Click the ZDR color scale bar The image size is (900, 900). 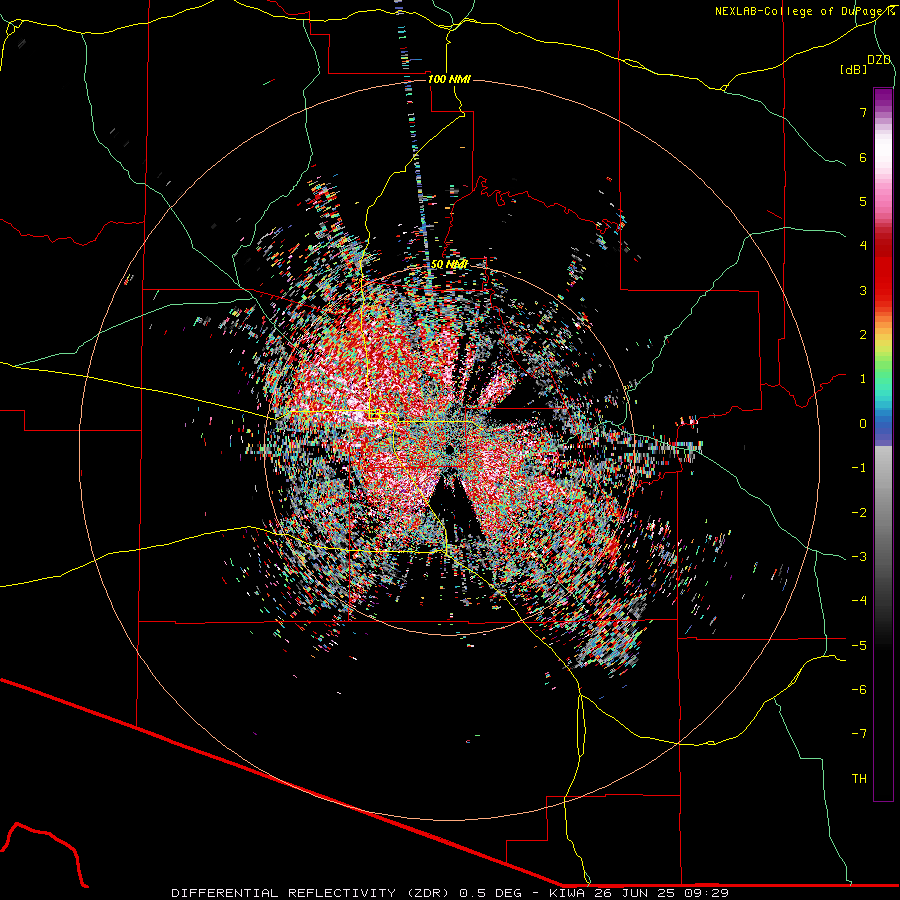click(x=883, y=445)
